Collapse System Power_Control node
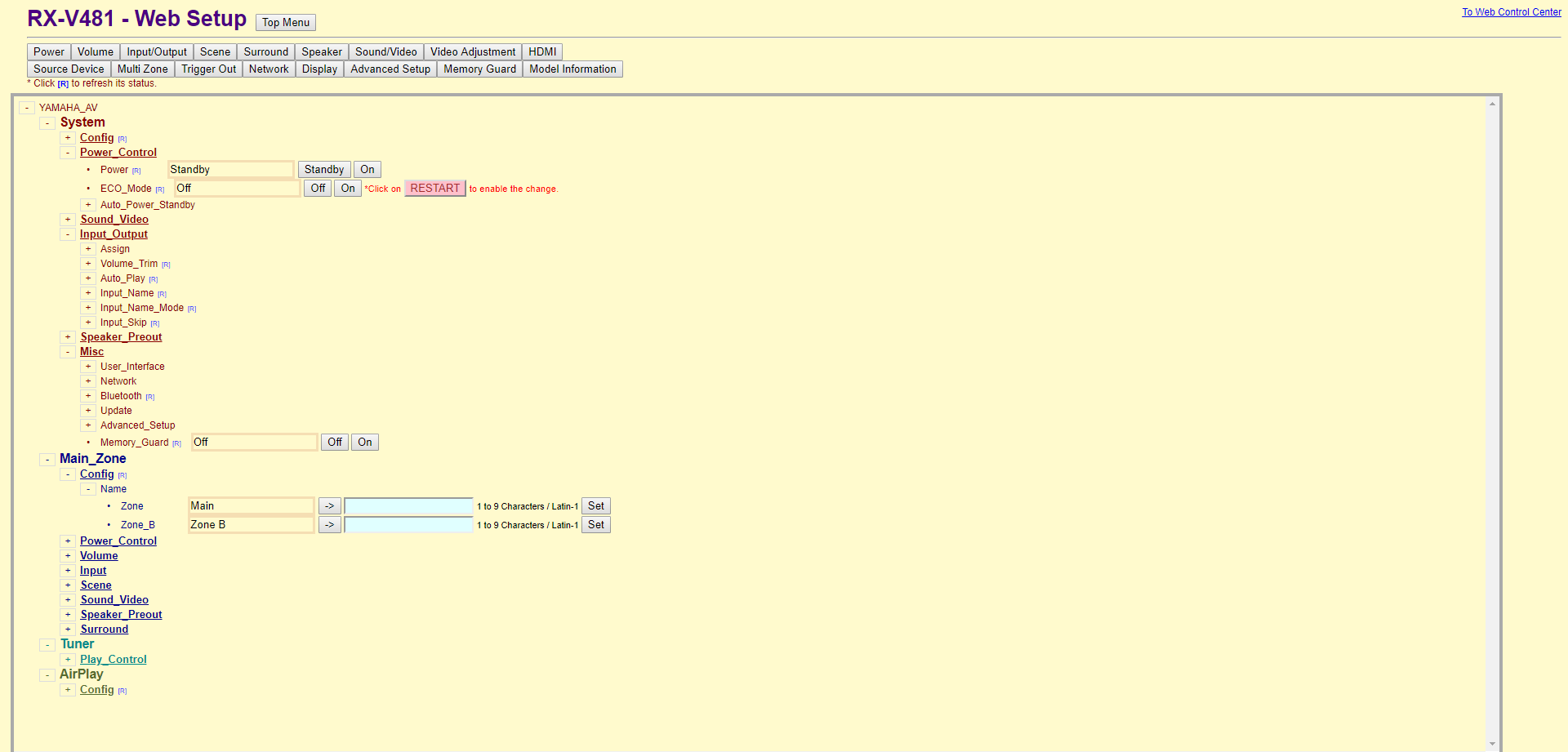The image size is (1568, 752). point(68,153)
